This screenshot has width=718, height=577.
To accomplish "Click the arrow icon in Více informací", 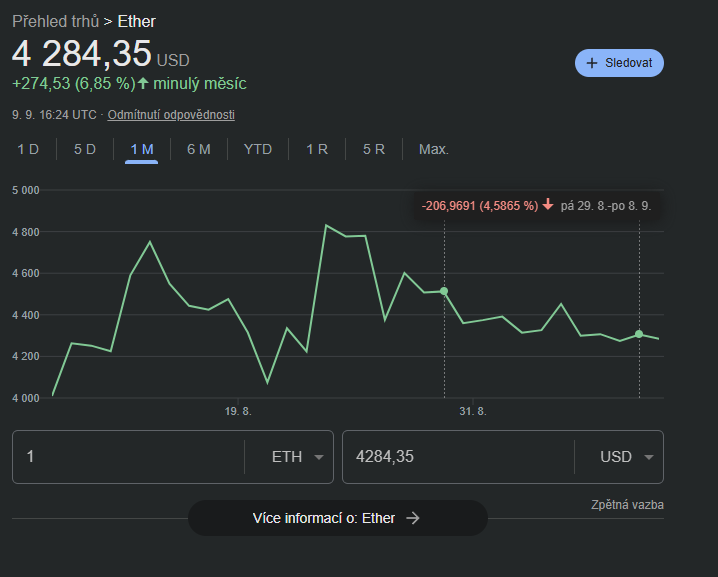I will pyautogui.click(x=412, y=518).
